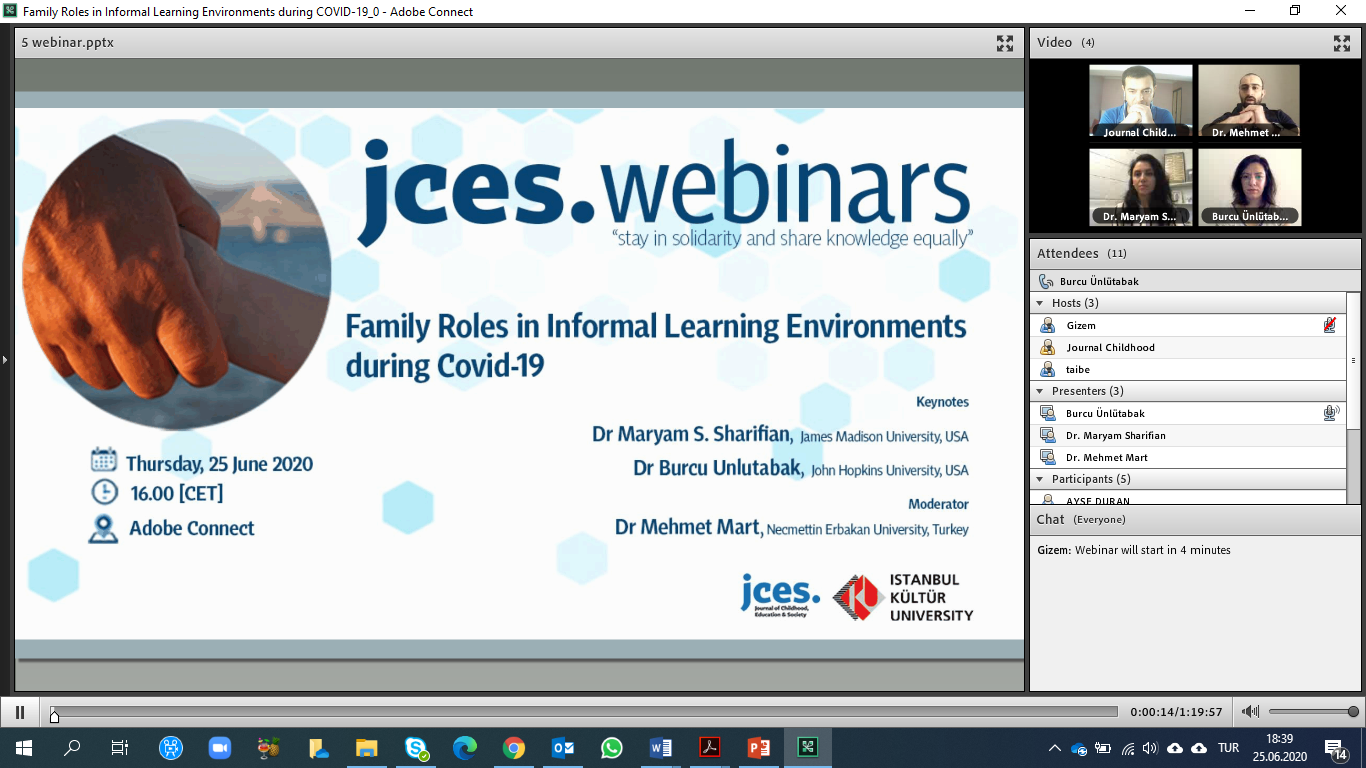Collapse the Participants (5) group
This screenshot has height=768, width=1366.
pos(1040,479)
